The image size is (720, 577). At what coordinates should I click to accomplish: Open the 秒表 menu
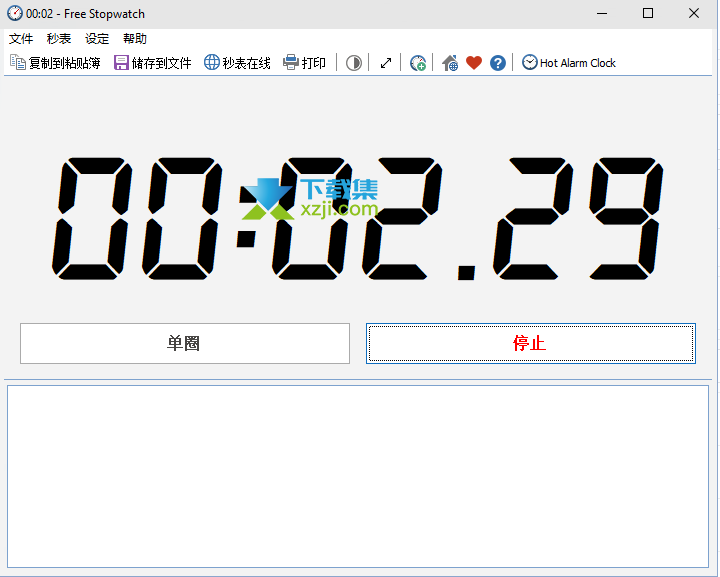click(x=59, y=39)
